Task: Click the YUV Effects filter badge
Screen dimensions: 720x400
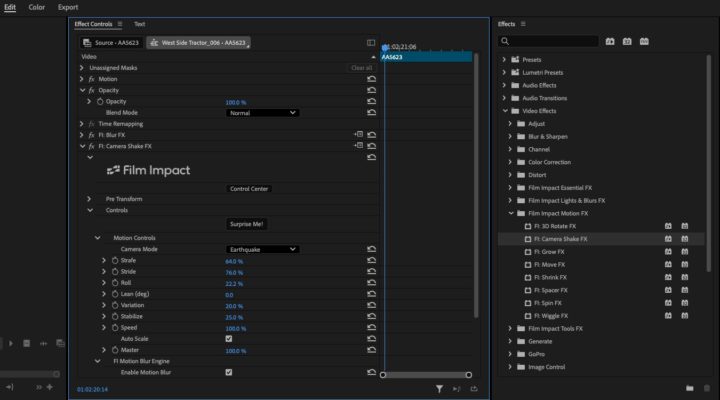Action: pyautogui.click(x=644, y=41)
